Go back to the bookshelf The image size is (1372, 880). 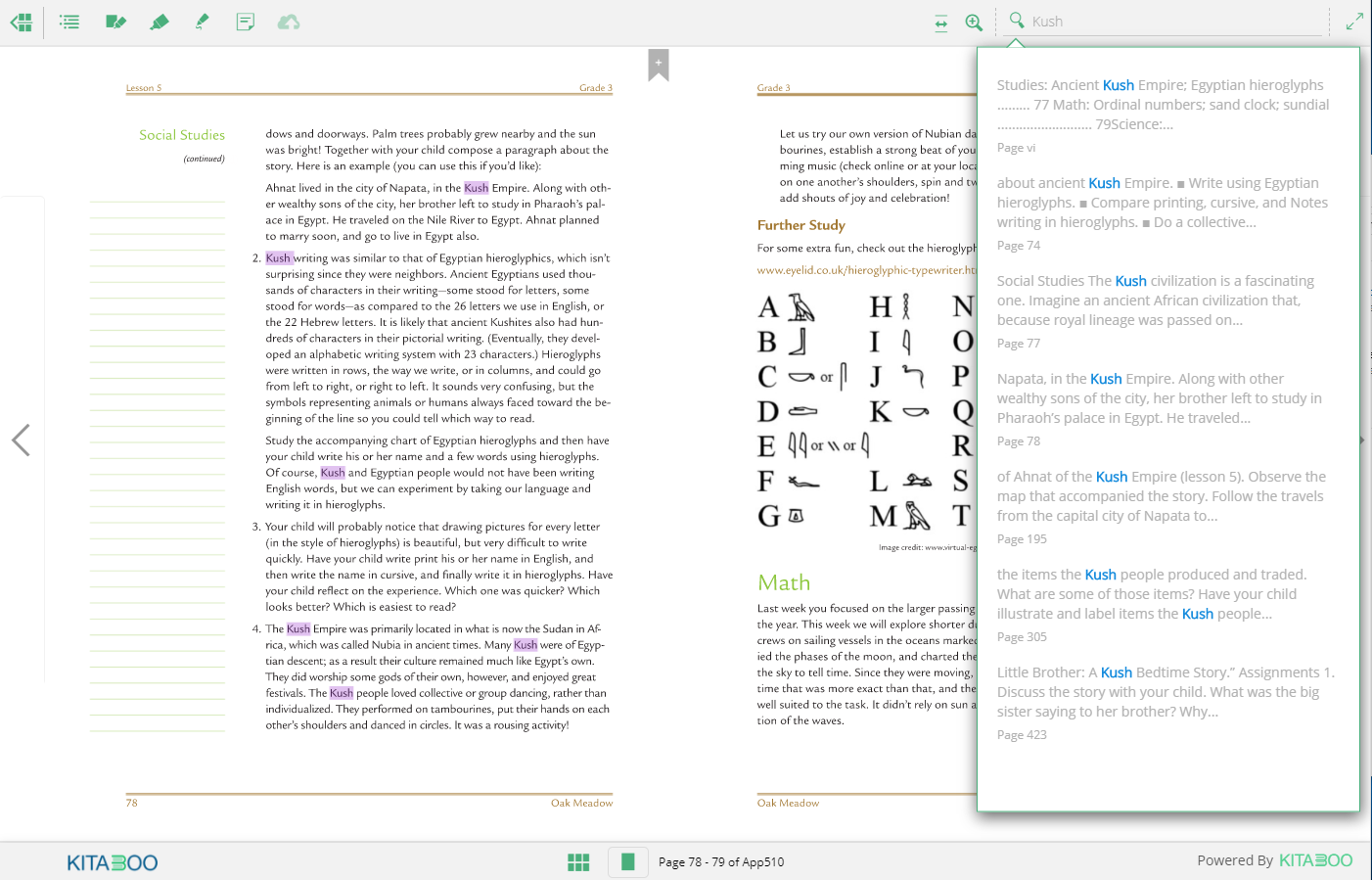point(21,22)
